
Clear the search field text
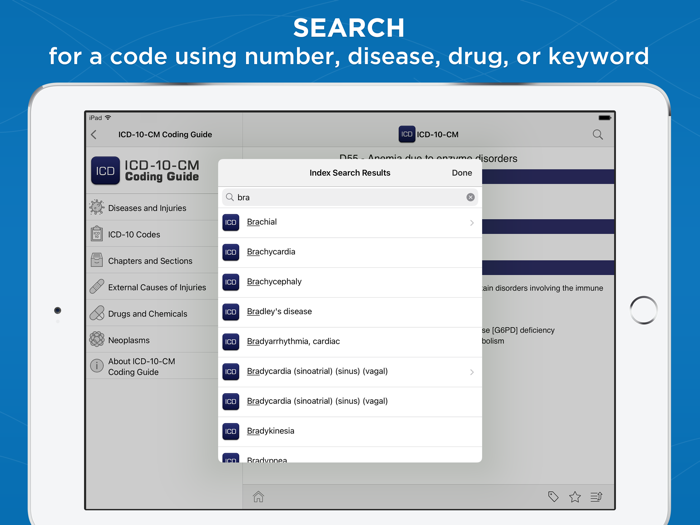click(x=471, y=197)
